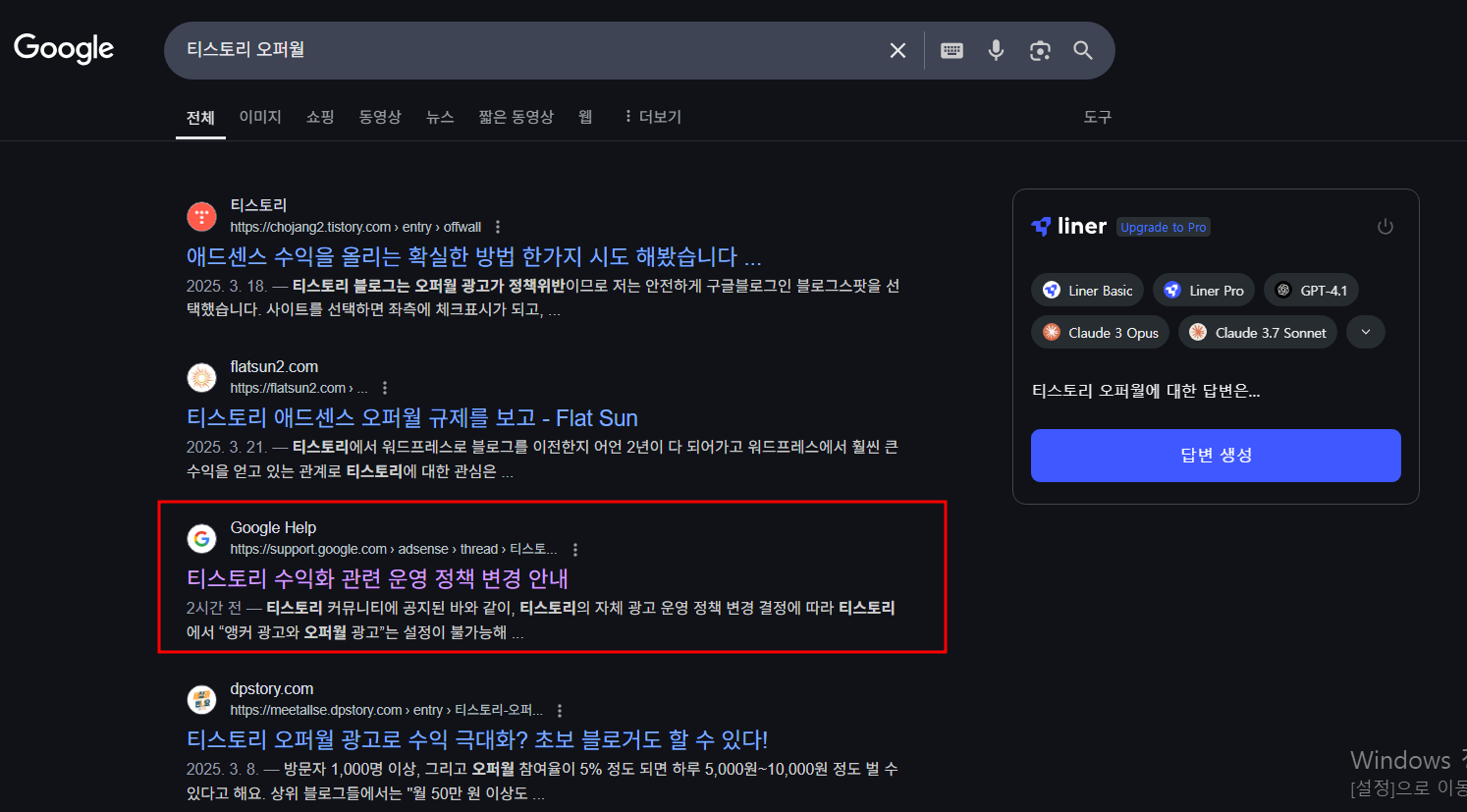
Task: Start voice search with microphone icon
Action: pyautogui.click(x=996, y=50)
